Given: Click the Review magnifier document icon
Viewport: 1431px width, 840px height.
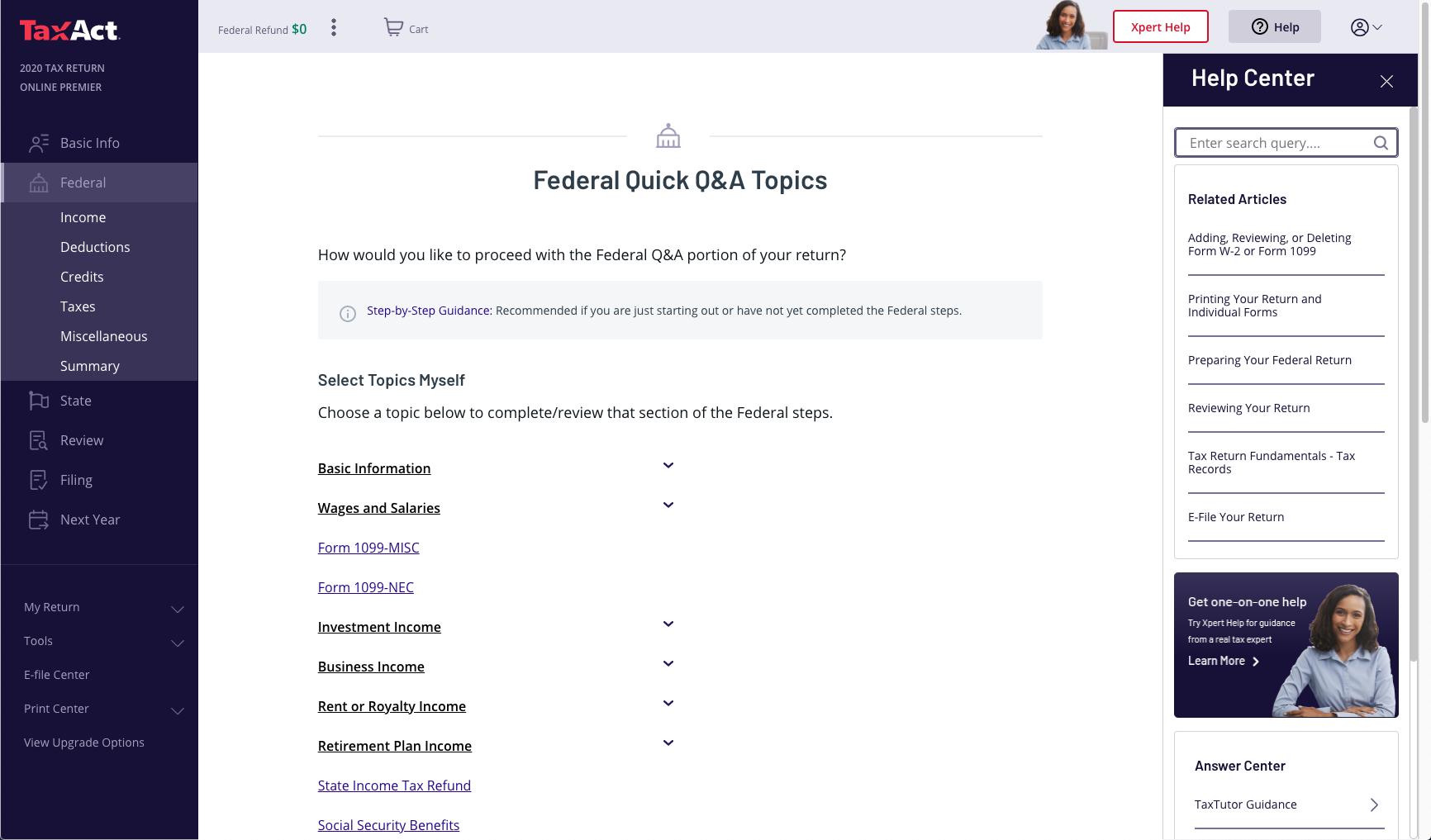Looking at the screenshot, I should [39, 440].
